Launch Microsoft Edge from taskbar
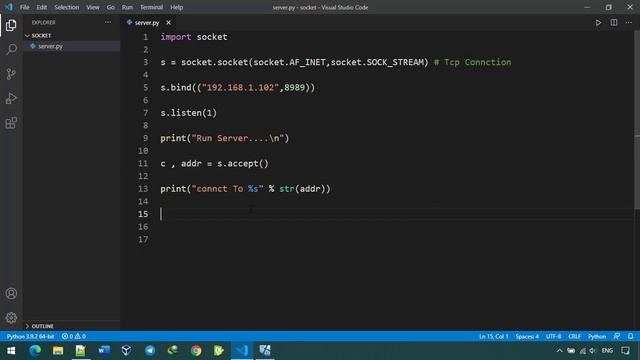Screen dimensions: 640x360 click(35, 351)
